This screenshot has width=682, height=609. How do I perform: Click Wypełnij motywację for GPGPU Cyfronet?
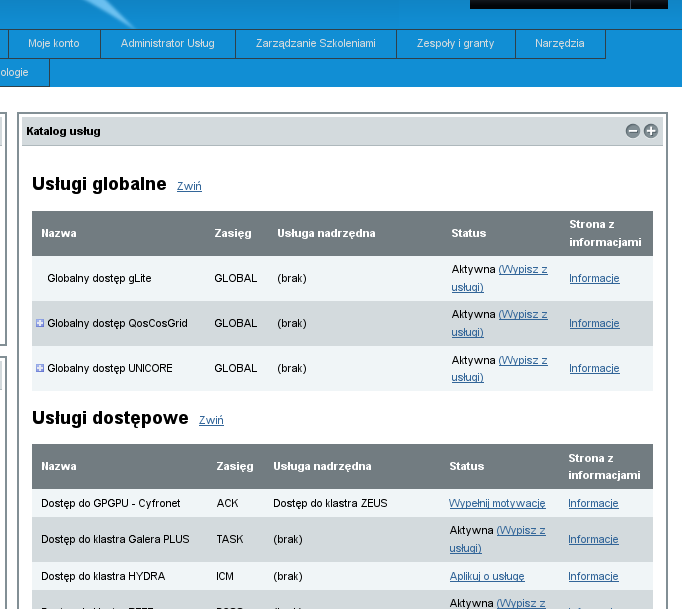click(x=497, y=503)
